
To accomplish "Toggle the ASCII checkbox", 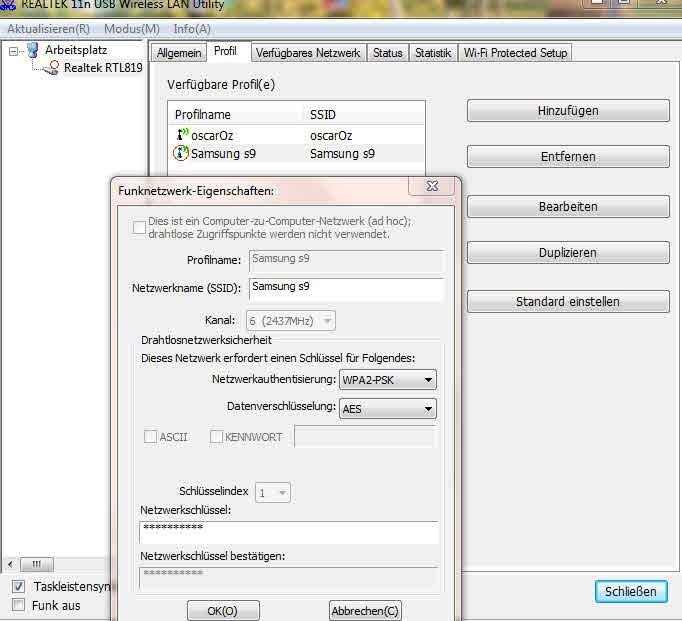I will pyautogui.click(x=150, y=437).
